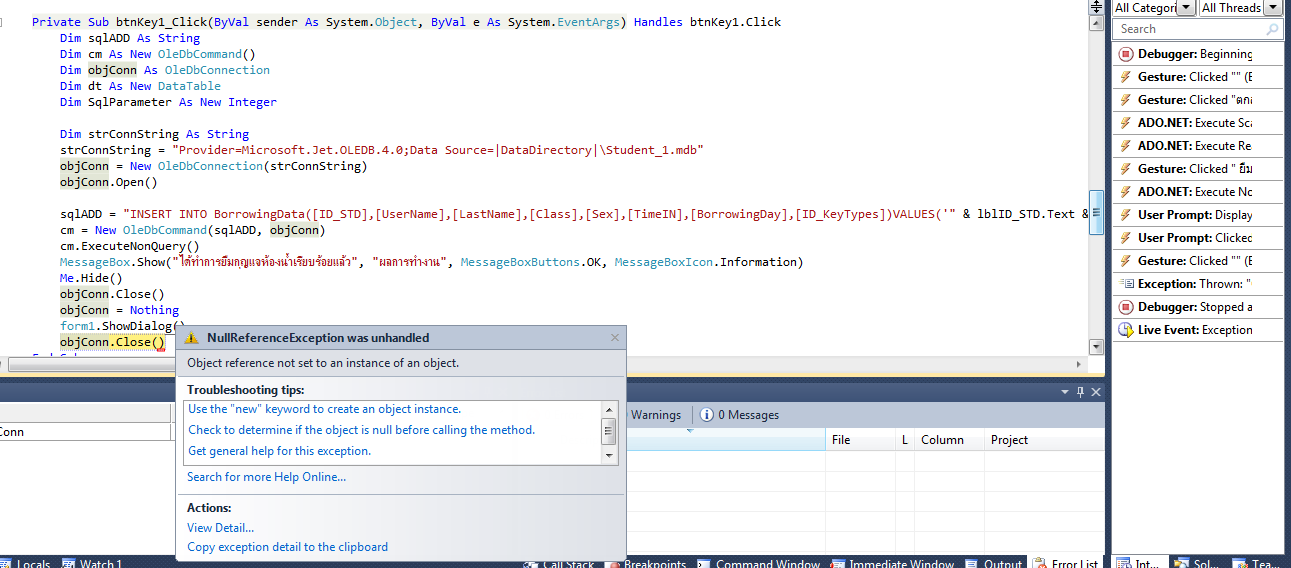Click the icon of 'Exception: Thrown' event
The image size is (1291, 568).
pyautogui.click(x=1125, y=284)
